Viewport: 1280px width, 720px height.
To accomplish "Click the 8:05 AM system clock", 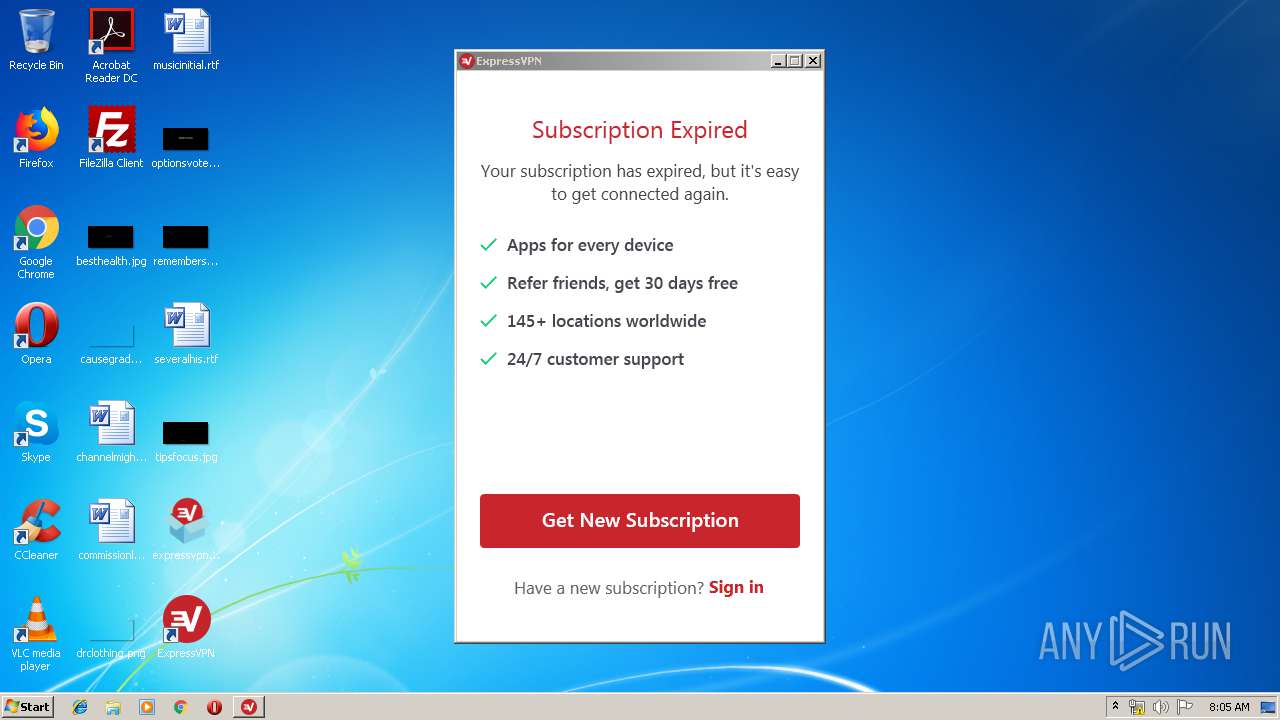I will pyautogui.click(x=1229, y=707).
